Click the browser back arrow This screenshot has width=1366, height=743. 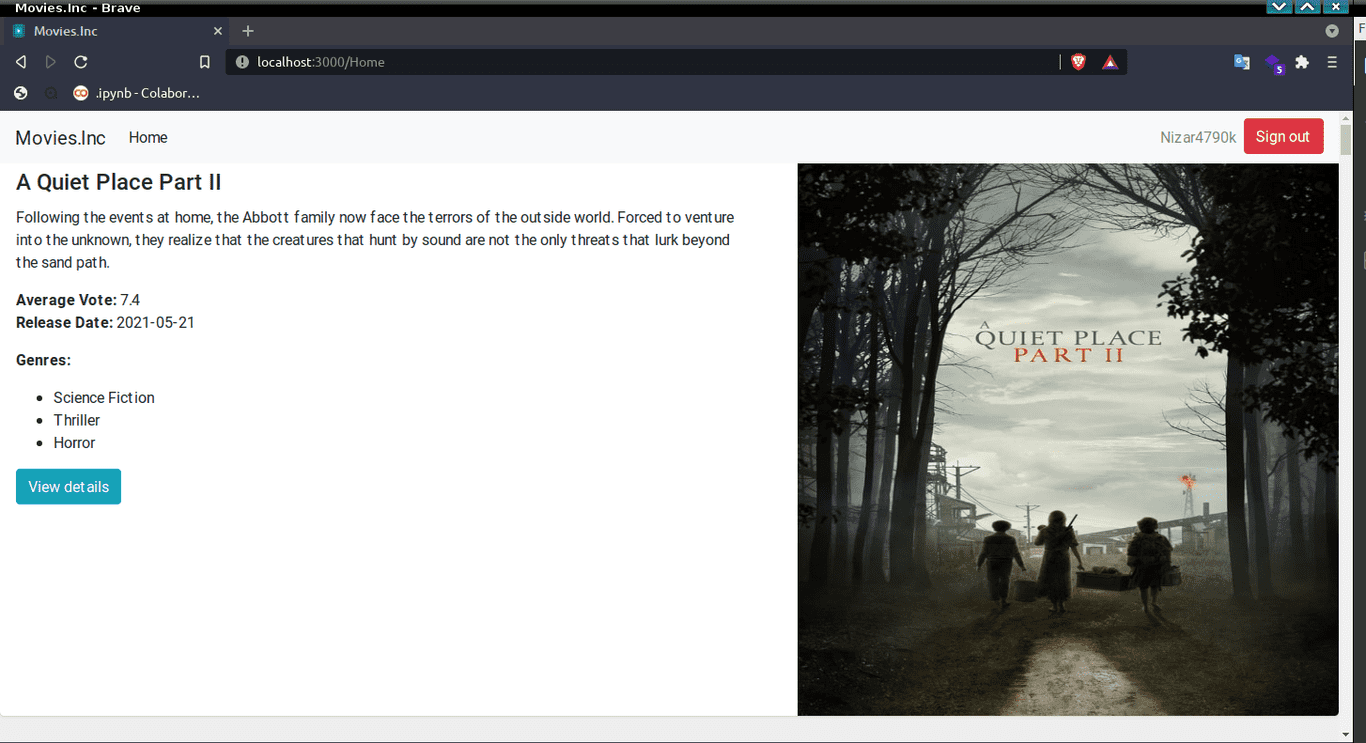tap(20, 62)
